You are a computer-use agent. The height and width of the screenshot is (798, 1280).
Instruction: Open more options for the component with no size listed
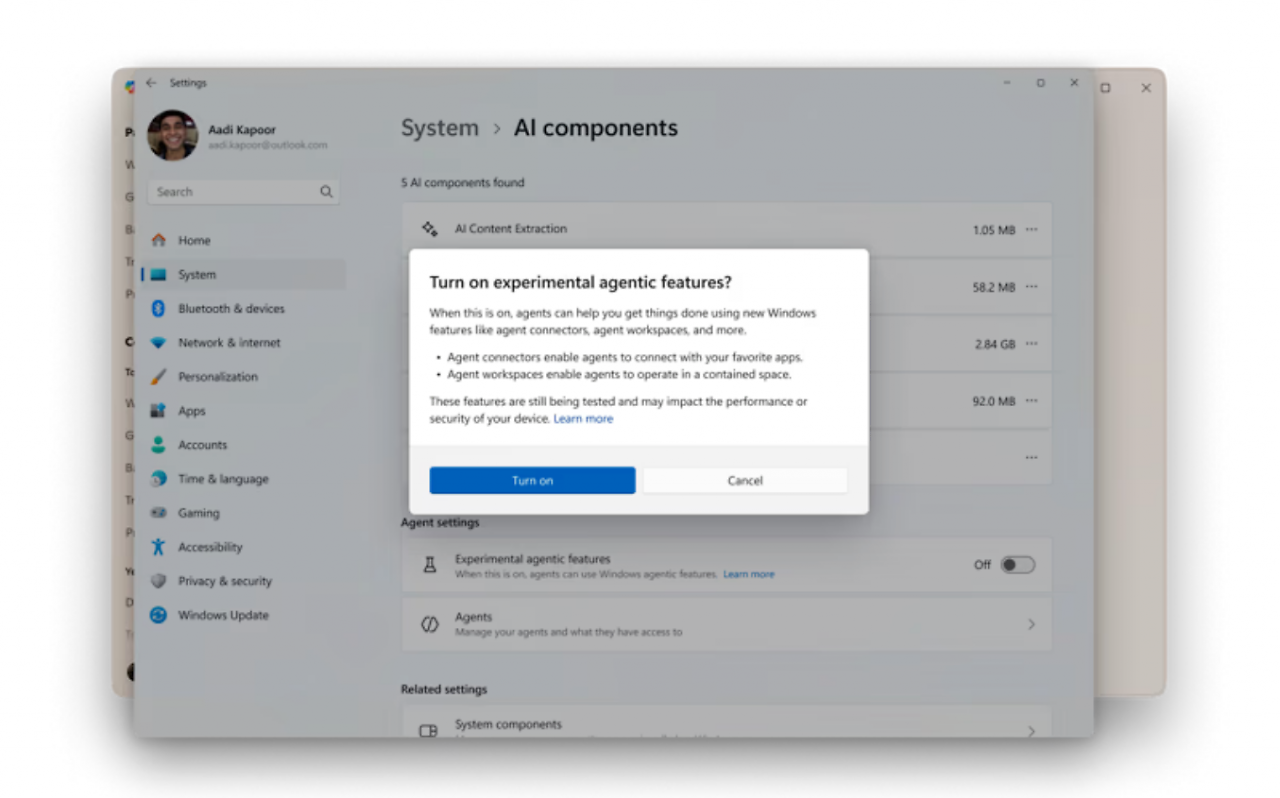coord(1031,457)
